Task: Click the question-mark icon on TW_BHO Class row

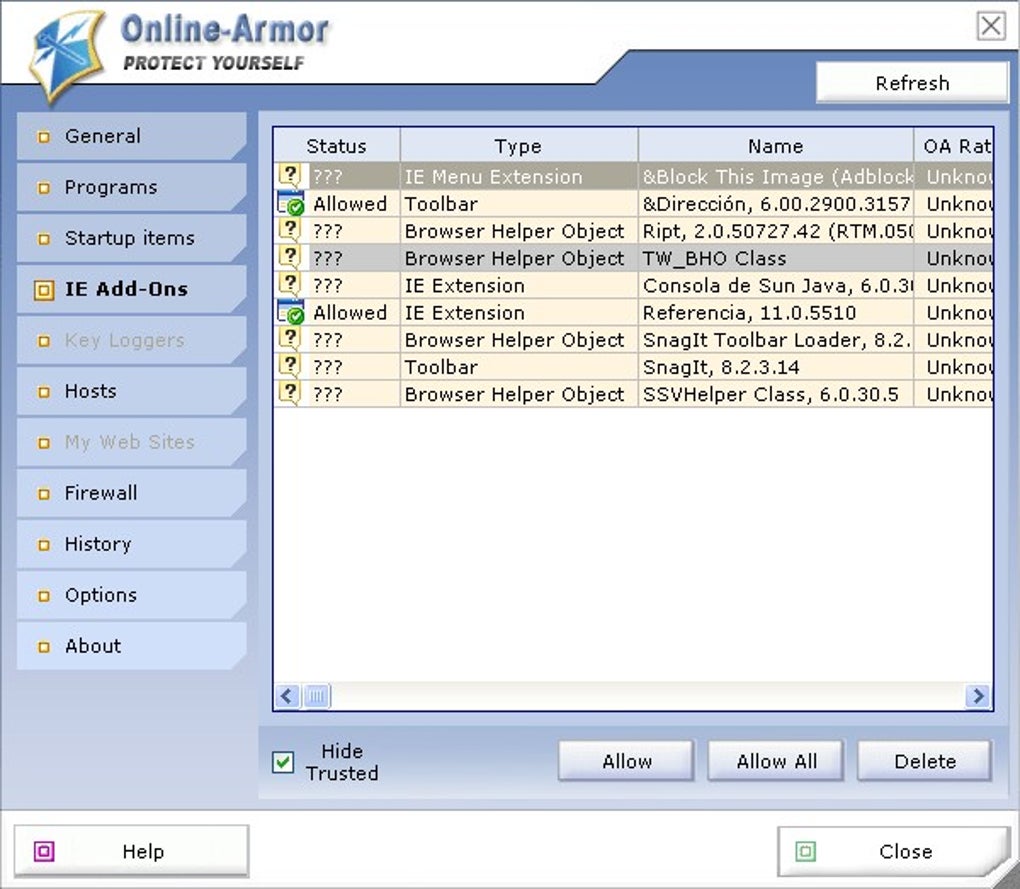Action: tap(289, 258)
